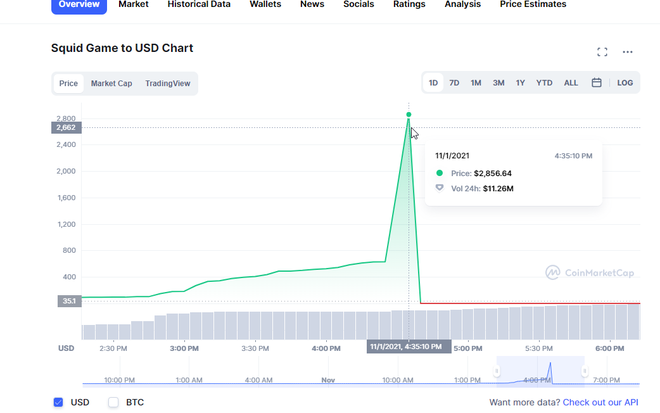
Task: Select the 1M time range
Action: coord(476,83)
